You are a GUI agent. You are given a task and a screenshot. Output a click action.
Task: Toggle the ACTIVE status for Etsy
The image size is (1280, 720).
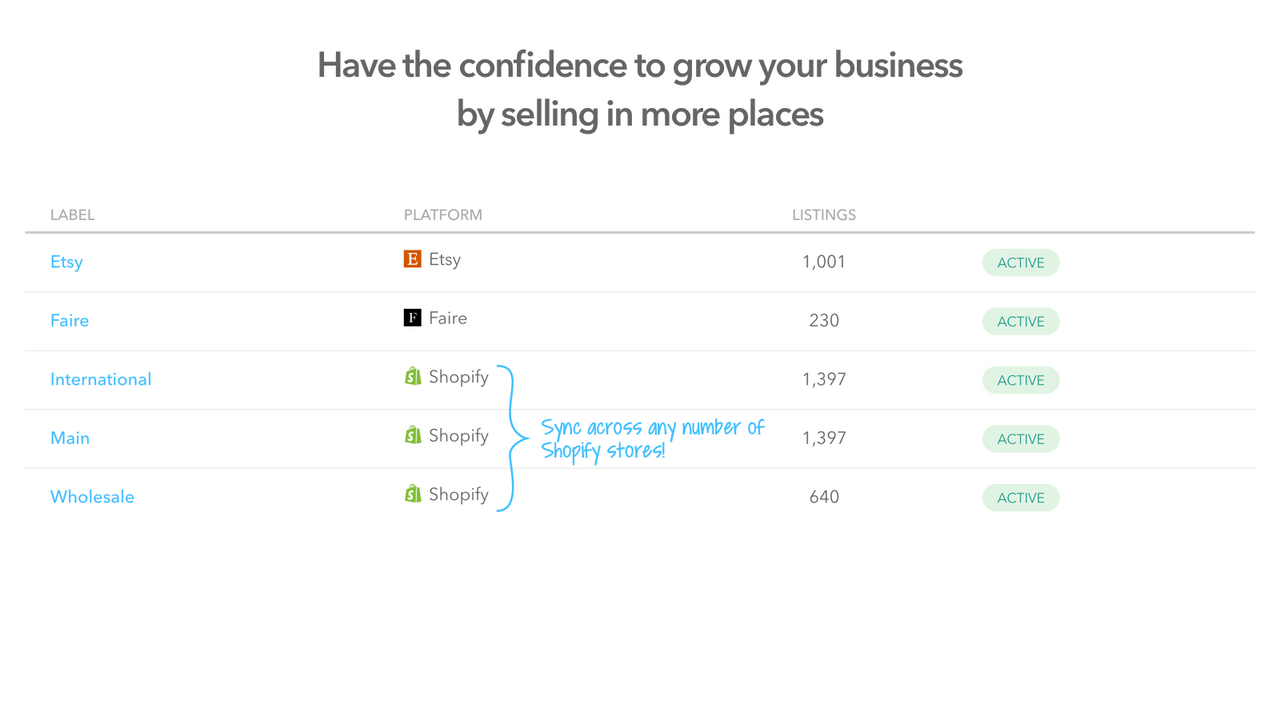point(1020,262)
